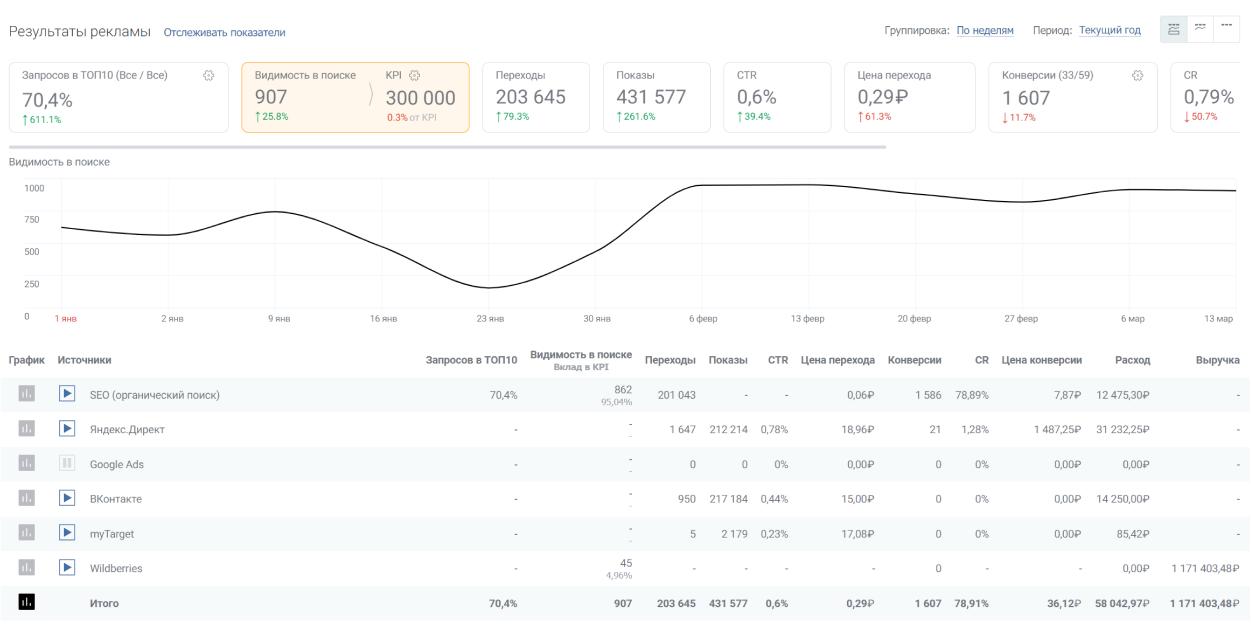Sort table by Цена конверсии column header

click(1042, 360)
